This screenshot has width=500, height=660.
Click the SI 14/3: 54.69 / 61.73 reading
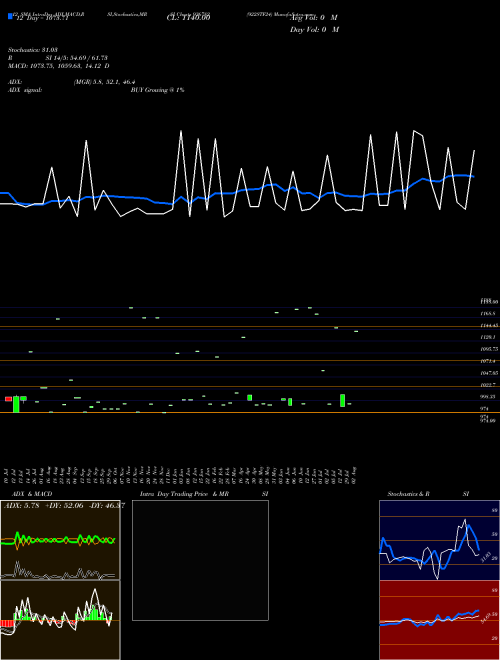(x=77, y=58)
